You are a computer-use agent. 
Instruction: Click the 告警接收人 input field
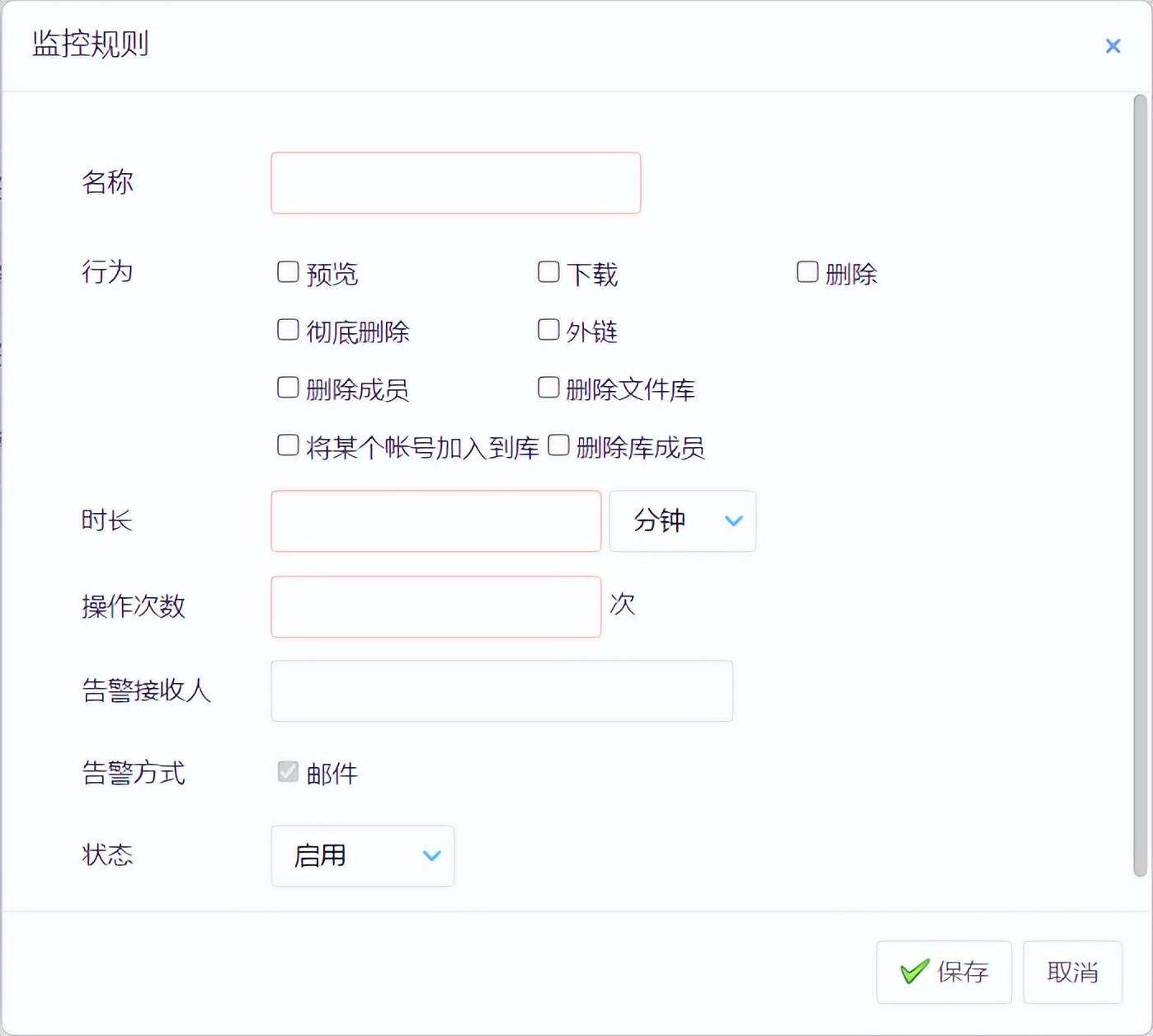pos(501,691)
